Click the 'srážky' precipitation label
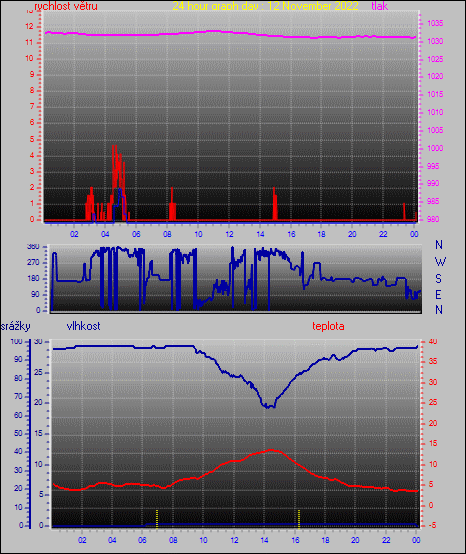 (16, 326)
